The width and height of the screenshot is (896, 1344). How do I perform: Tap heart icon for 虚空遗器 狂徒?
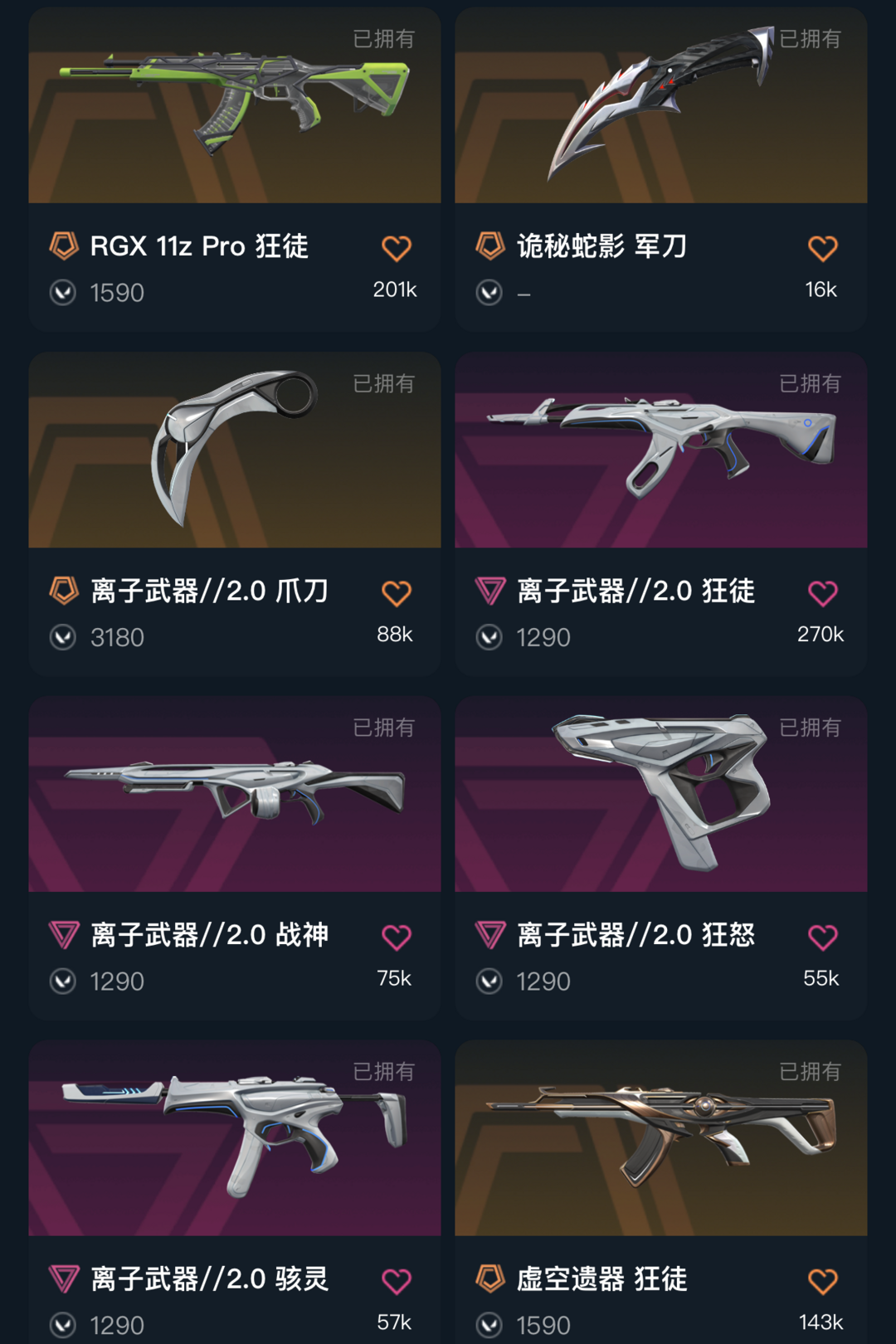click(822, 1282)
